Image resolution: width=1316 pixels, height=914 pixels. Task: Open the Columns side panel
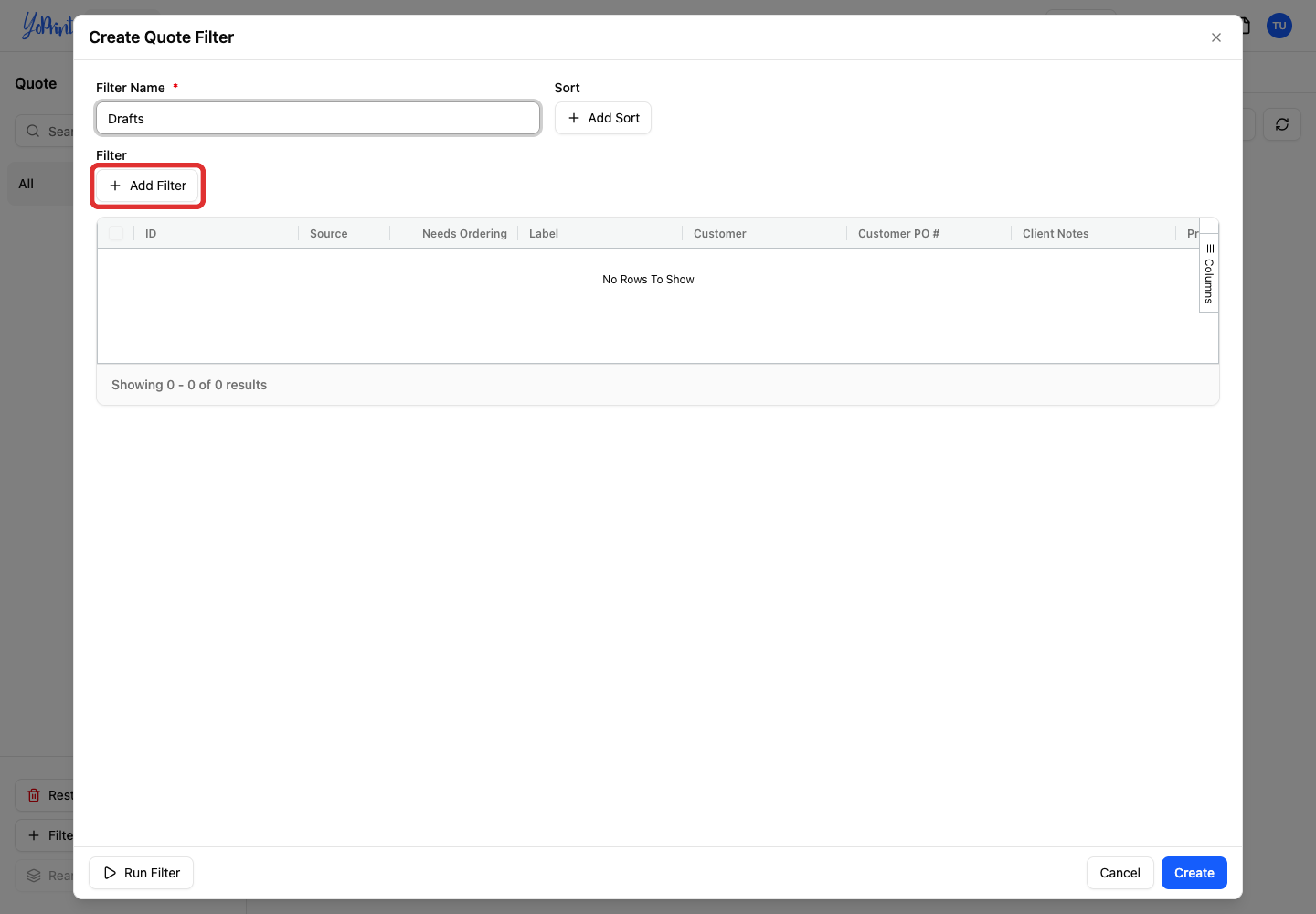click(1209, 273)
